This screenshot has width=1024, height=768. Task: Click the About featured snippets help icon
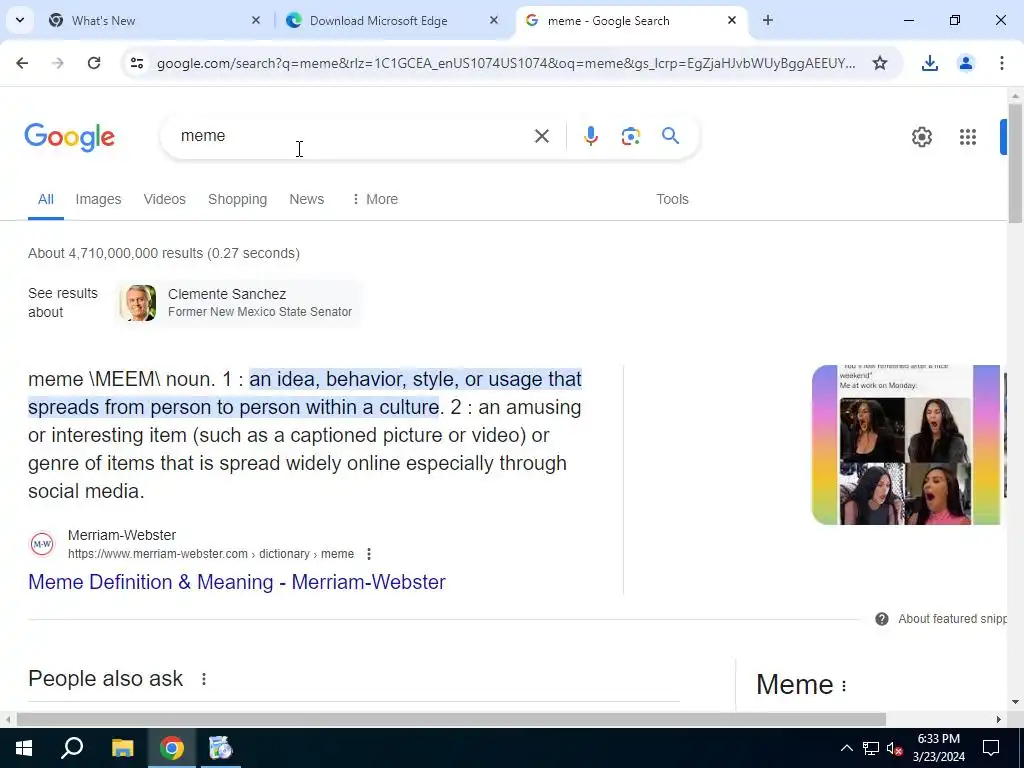point(882,619)
